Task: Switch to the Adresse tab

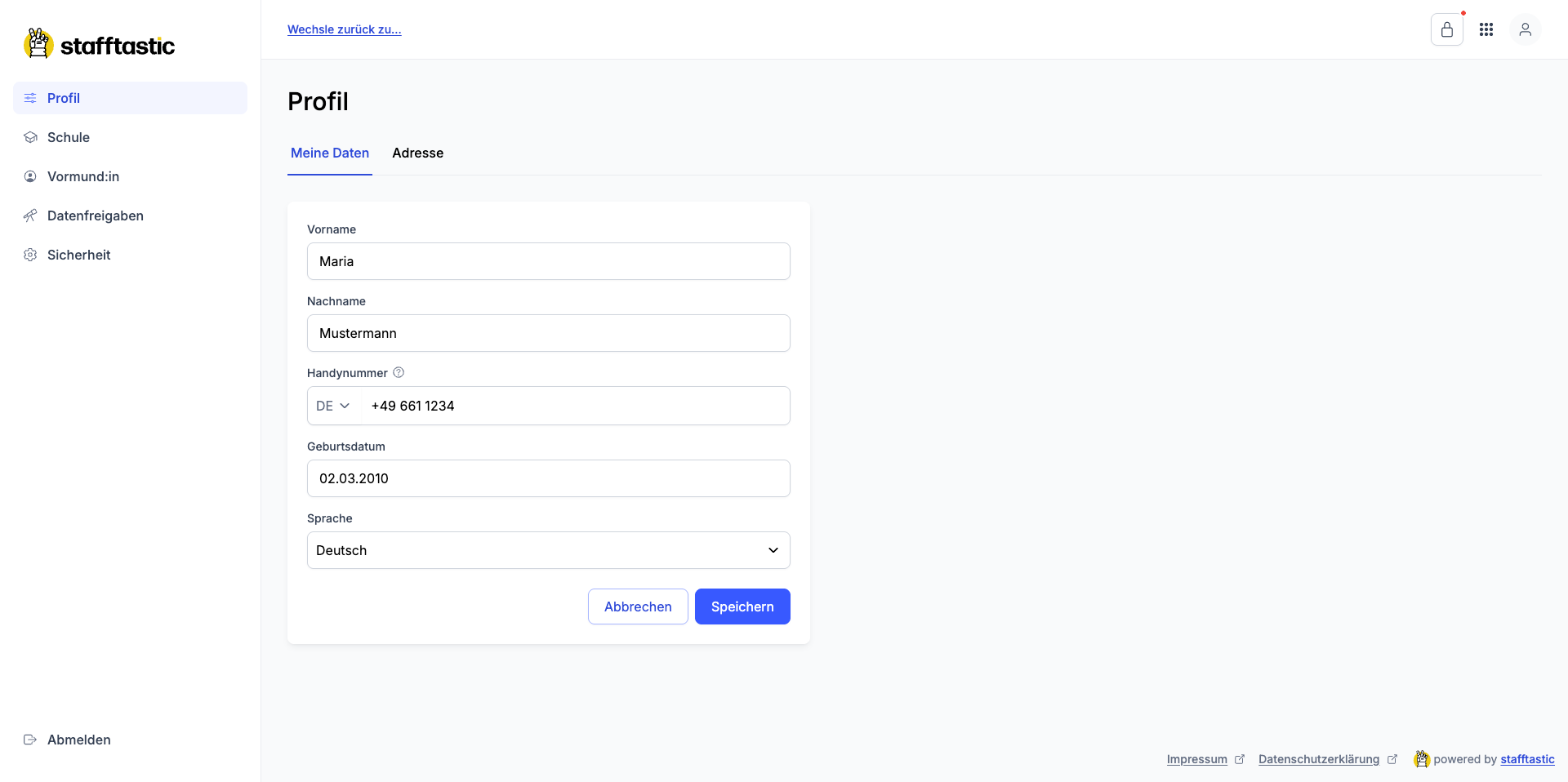Action: pyautogui.click(x=417, y=153)
